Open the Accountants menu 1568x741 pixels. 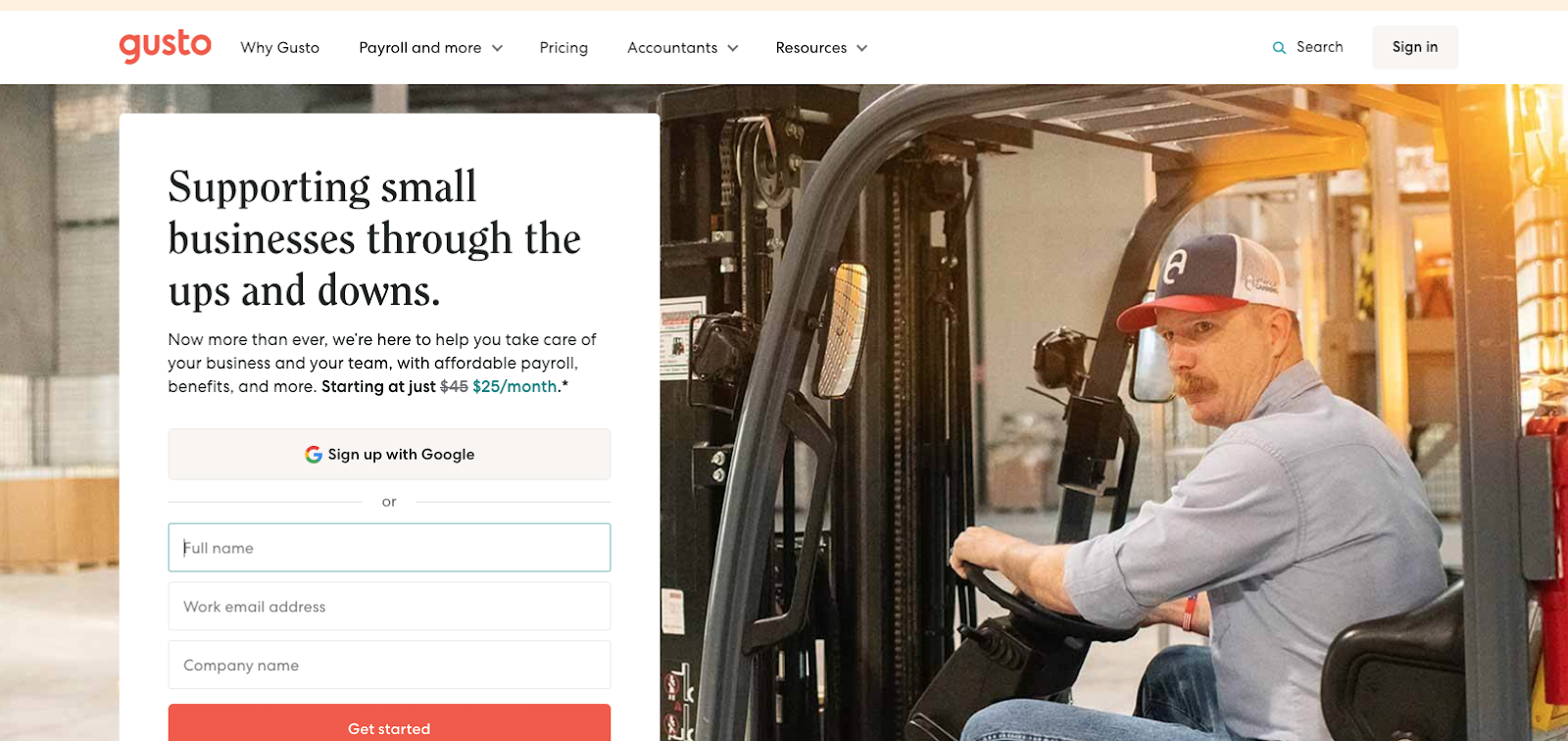(x=682, y=47)
